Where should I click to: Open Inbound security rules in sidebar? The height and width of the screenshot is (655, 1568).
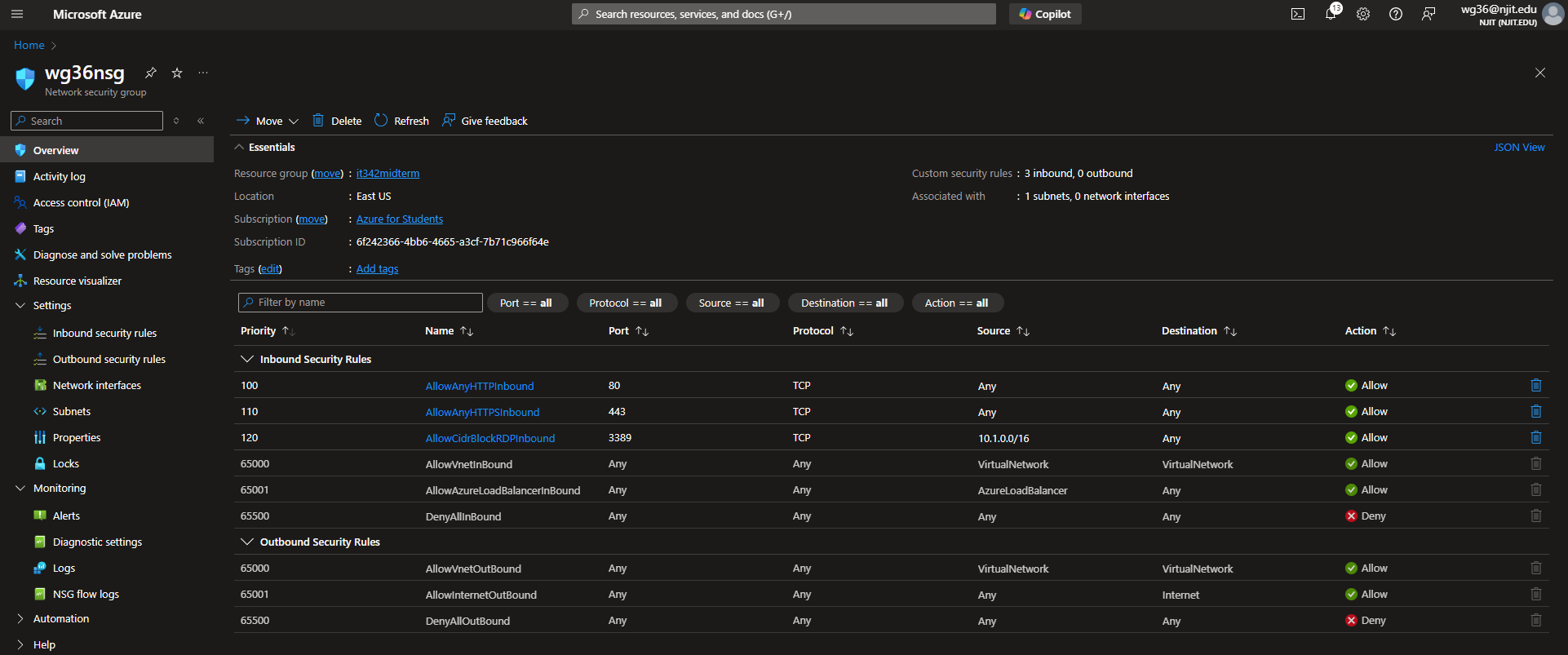[x=104, y=333]
